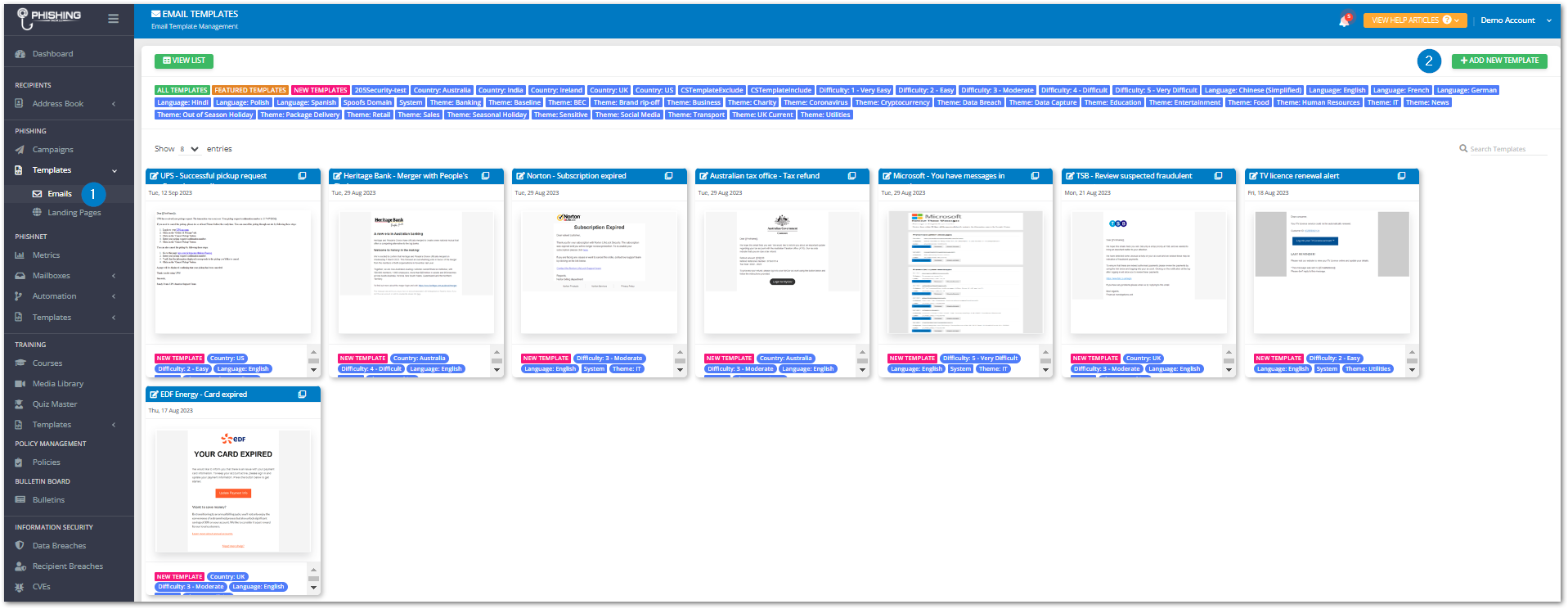The height and width of the screenshot is (609, 1568).
Task: Click the View List button
Action: pos(184,61)
